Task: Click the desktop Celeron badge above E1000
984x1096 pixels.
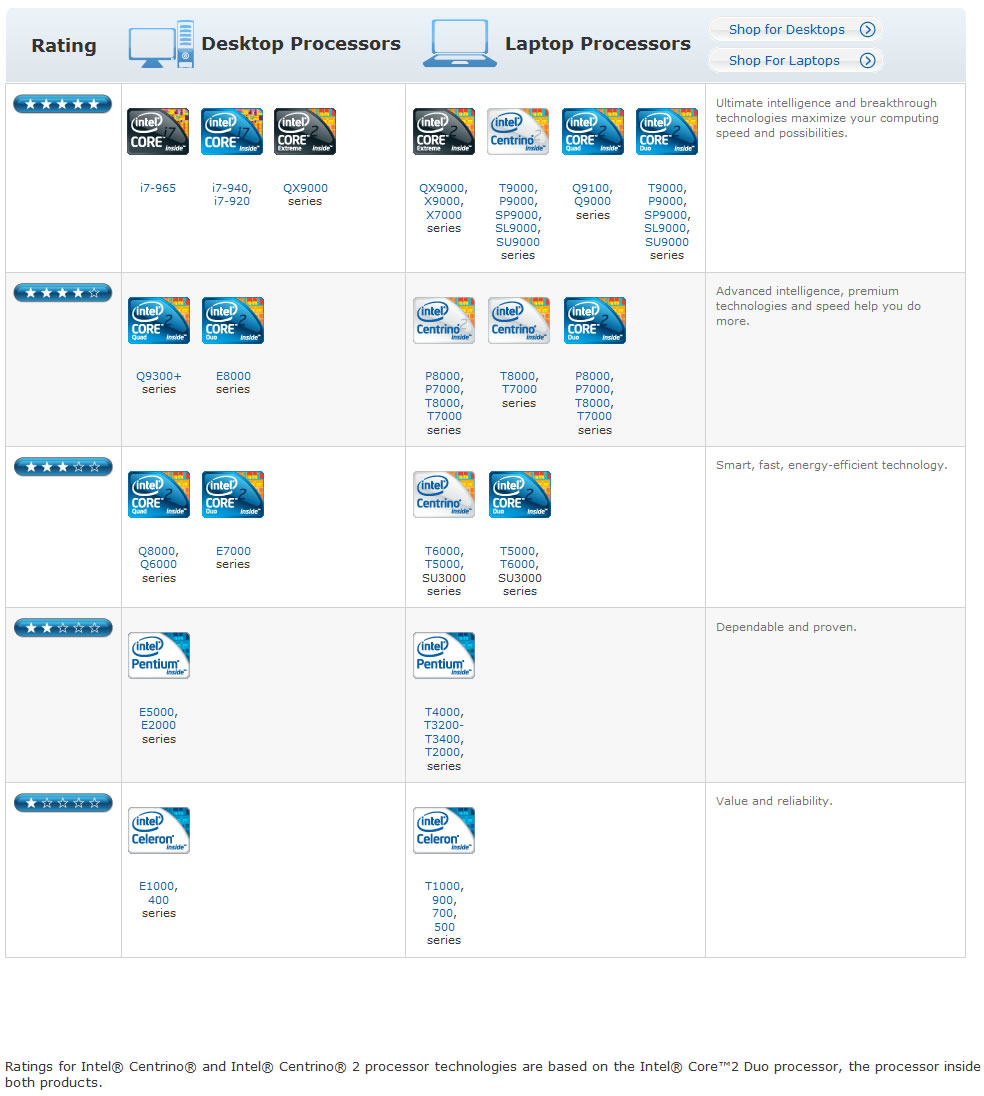Action: tap(159, 830)
